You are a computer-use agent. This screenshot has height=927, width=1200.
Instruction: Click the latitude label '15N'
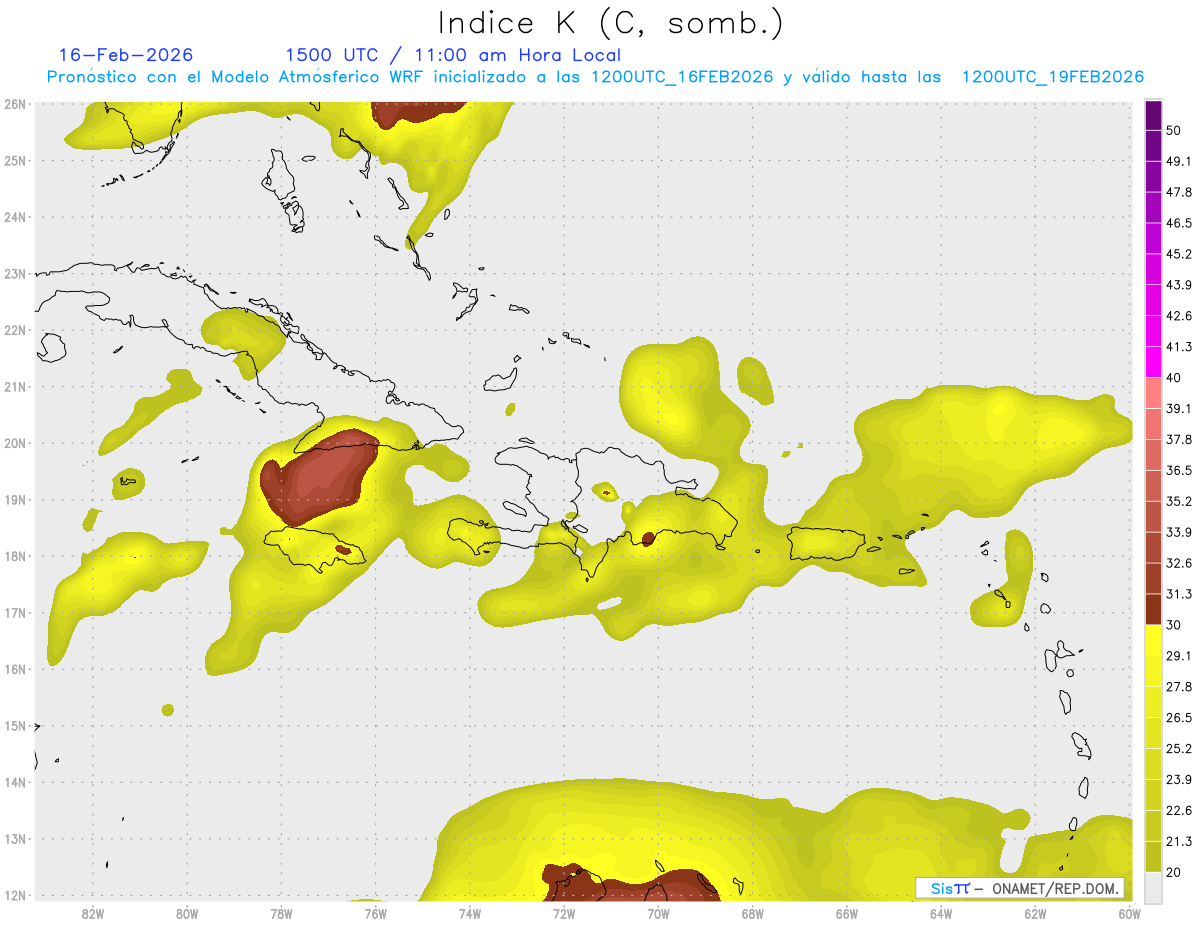pos(15,726)
